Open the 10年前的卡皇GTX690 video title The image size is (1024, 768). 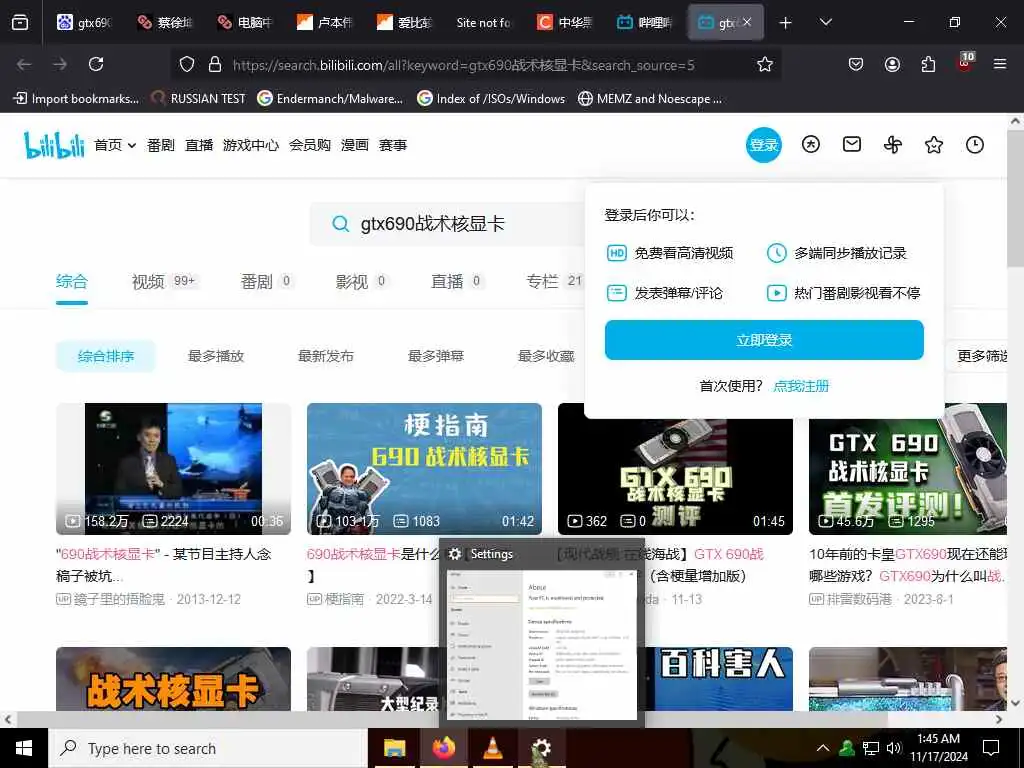click(908, 565)
